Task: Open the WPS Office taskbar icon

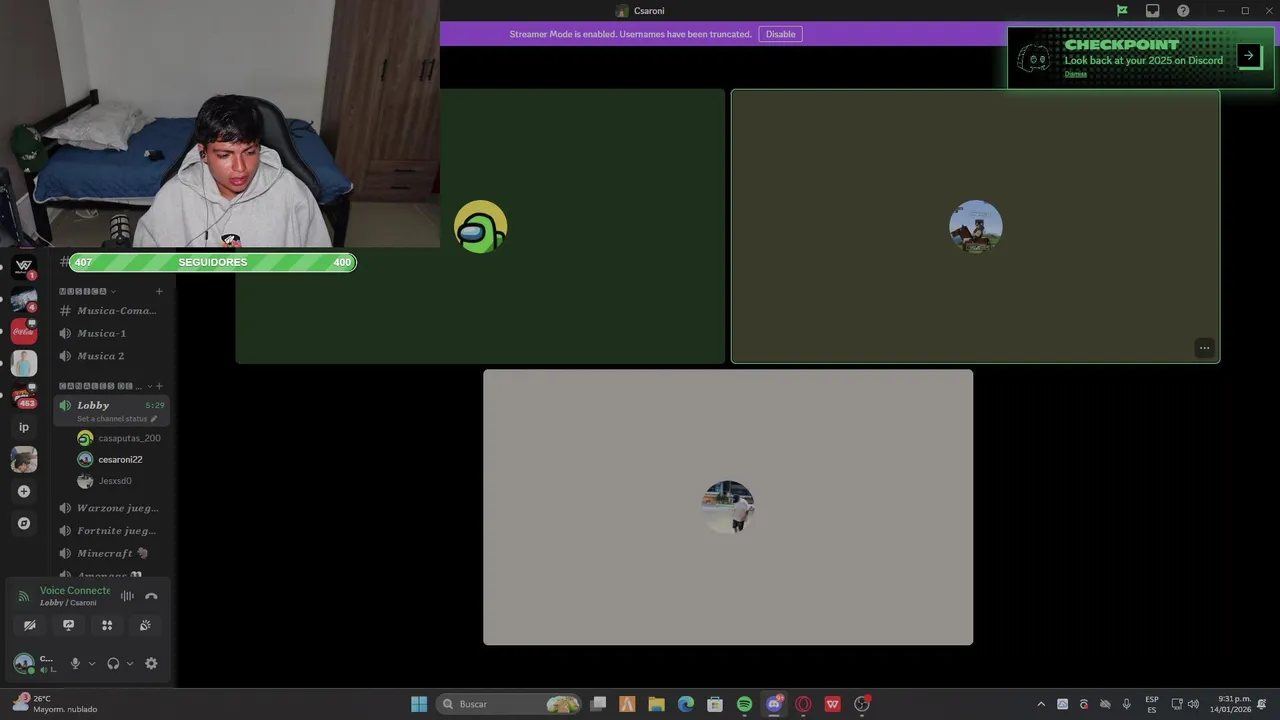Action: 832,704
